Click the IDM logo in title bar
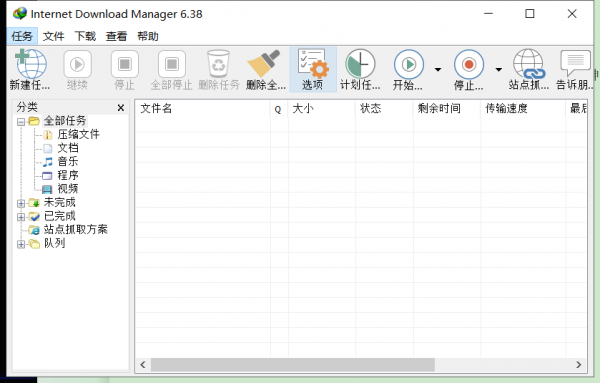Screen dimensions: 600x383 pyautogui.click(x=20, y=14)
